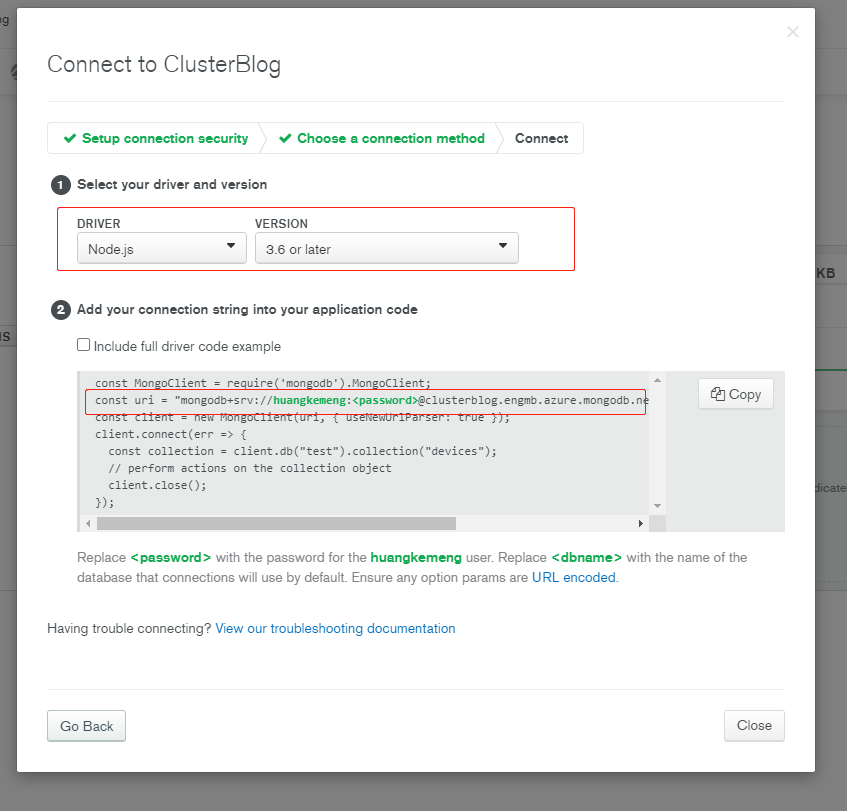Screen dimensions: 847x811
Task: Open the URL encoded link
Action: [574, 577]
